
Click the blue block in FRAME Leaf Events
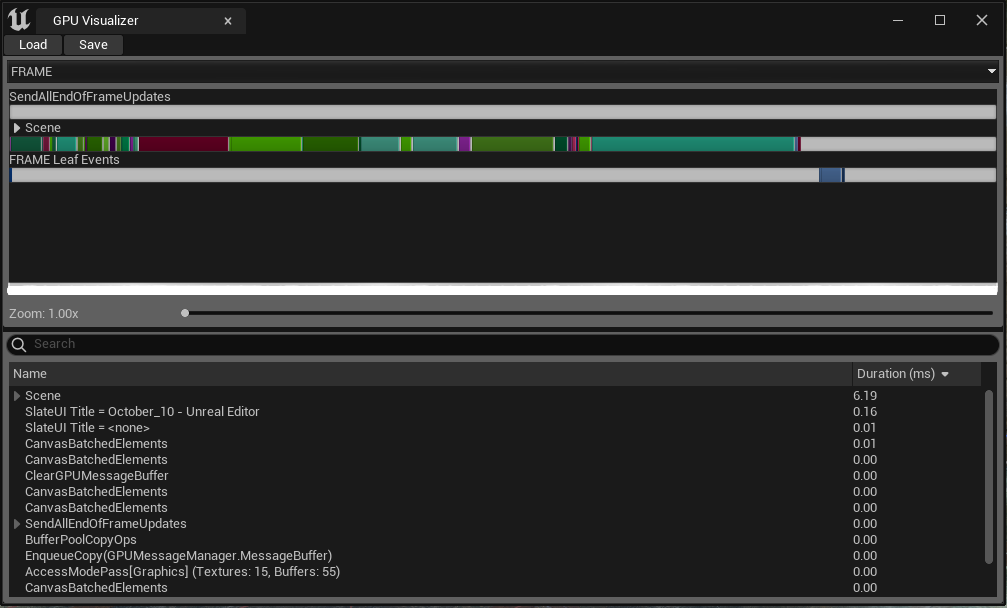(x=830, y=175)
